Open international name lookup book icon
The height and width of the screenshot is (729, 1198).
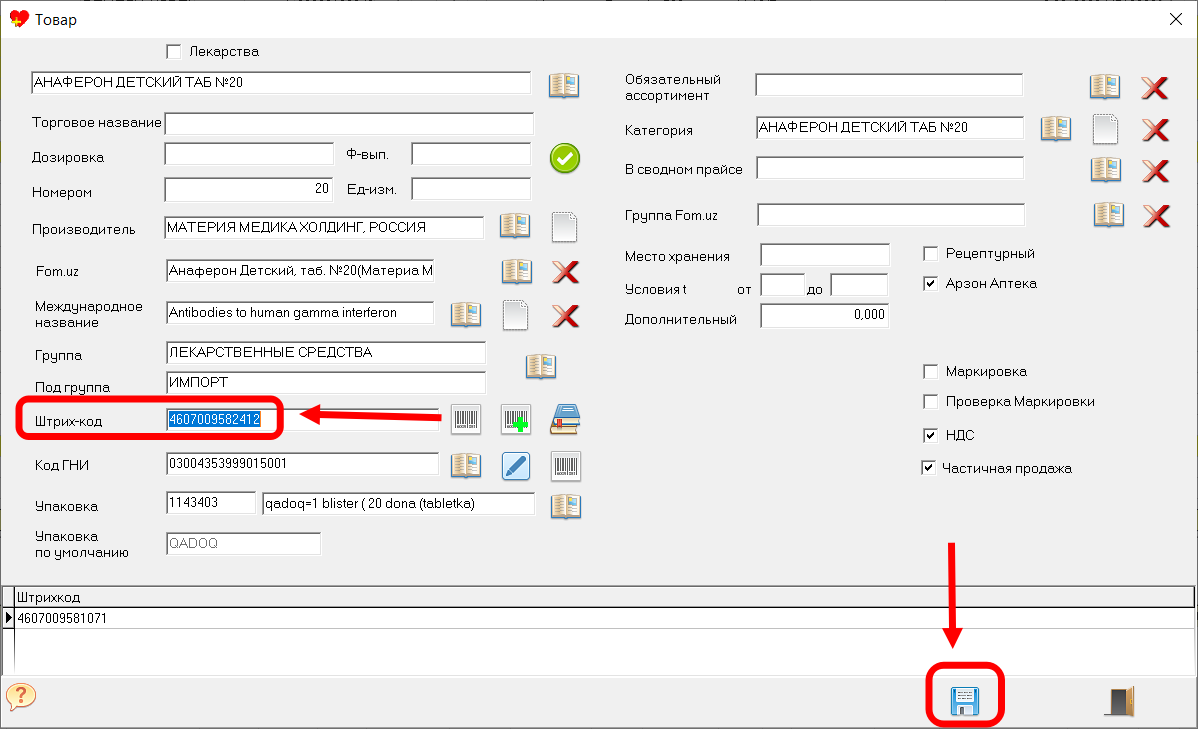pyautogui.click(x=466, y=314)
